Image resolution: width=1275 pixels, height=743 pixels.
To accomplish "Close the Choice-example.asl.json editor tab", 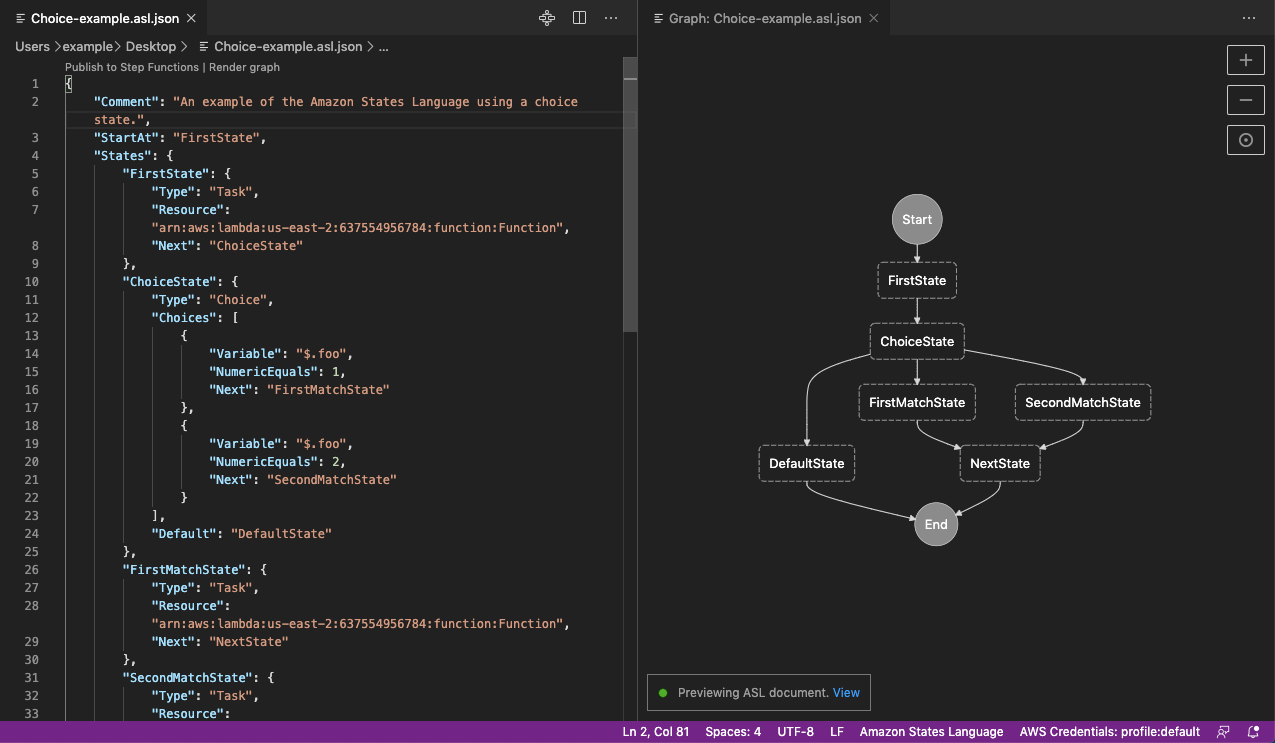I will click(191, 18).
